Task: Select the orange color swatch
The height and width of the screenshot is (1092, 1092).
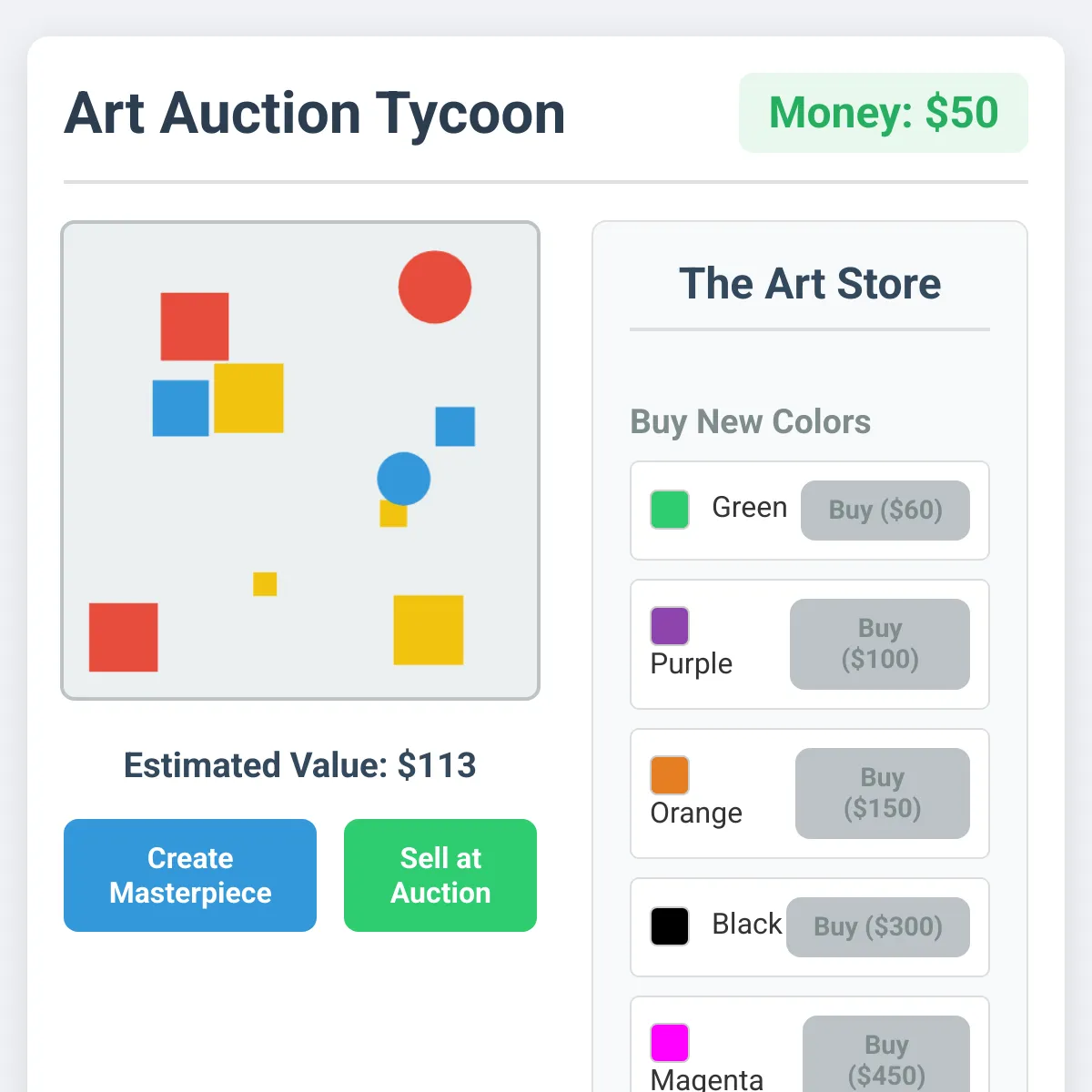Action: (x=670, y=775)
